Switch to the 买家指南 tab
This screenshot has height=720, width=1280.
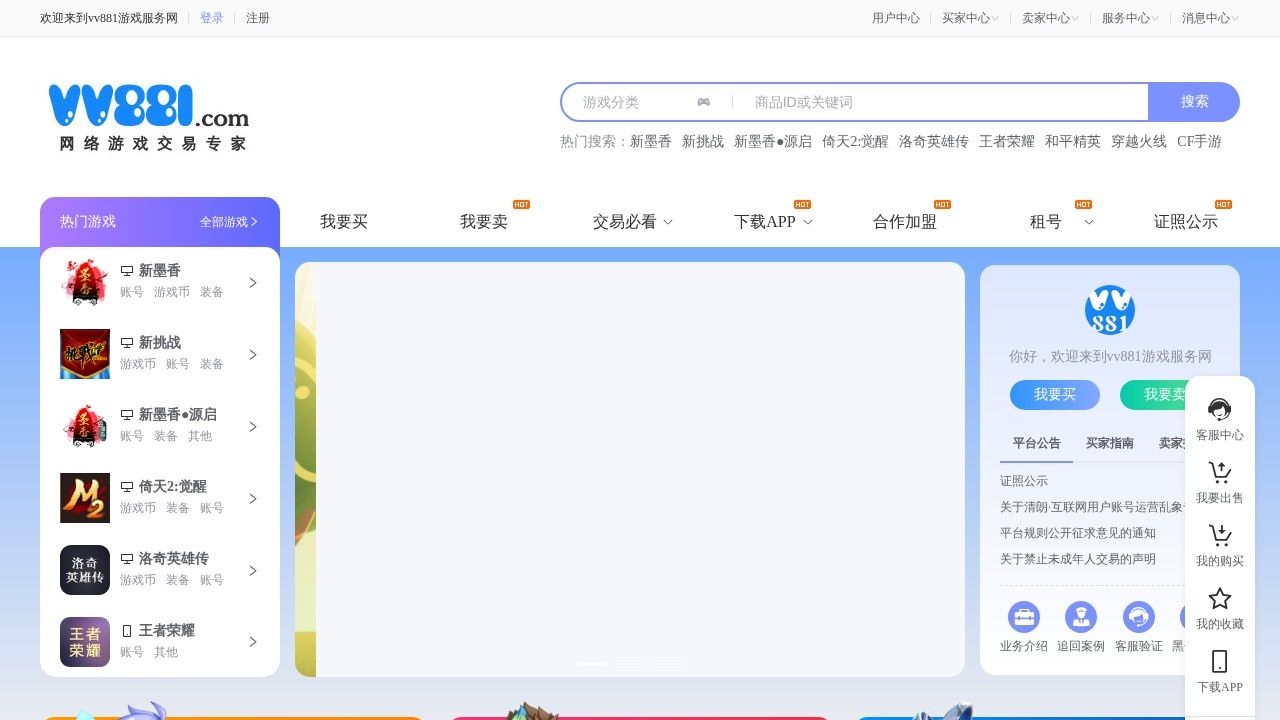click(x=1110, y=443)
